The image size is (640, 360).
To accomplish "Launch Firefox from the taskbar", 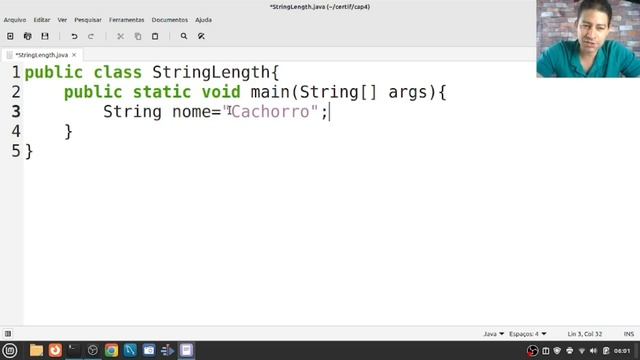I will click(56, 350).
